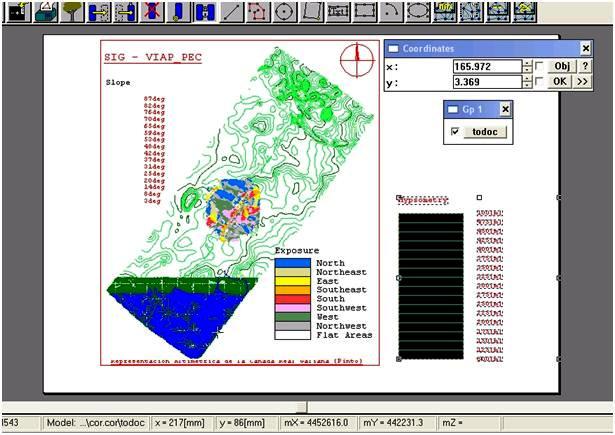This screenshot has width=615, height=435.
Task: Toggle the todoc layer checkbox
Action: [x=455, y=132]
